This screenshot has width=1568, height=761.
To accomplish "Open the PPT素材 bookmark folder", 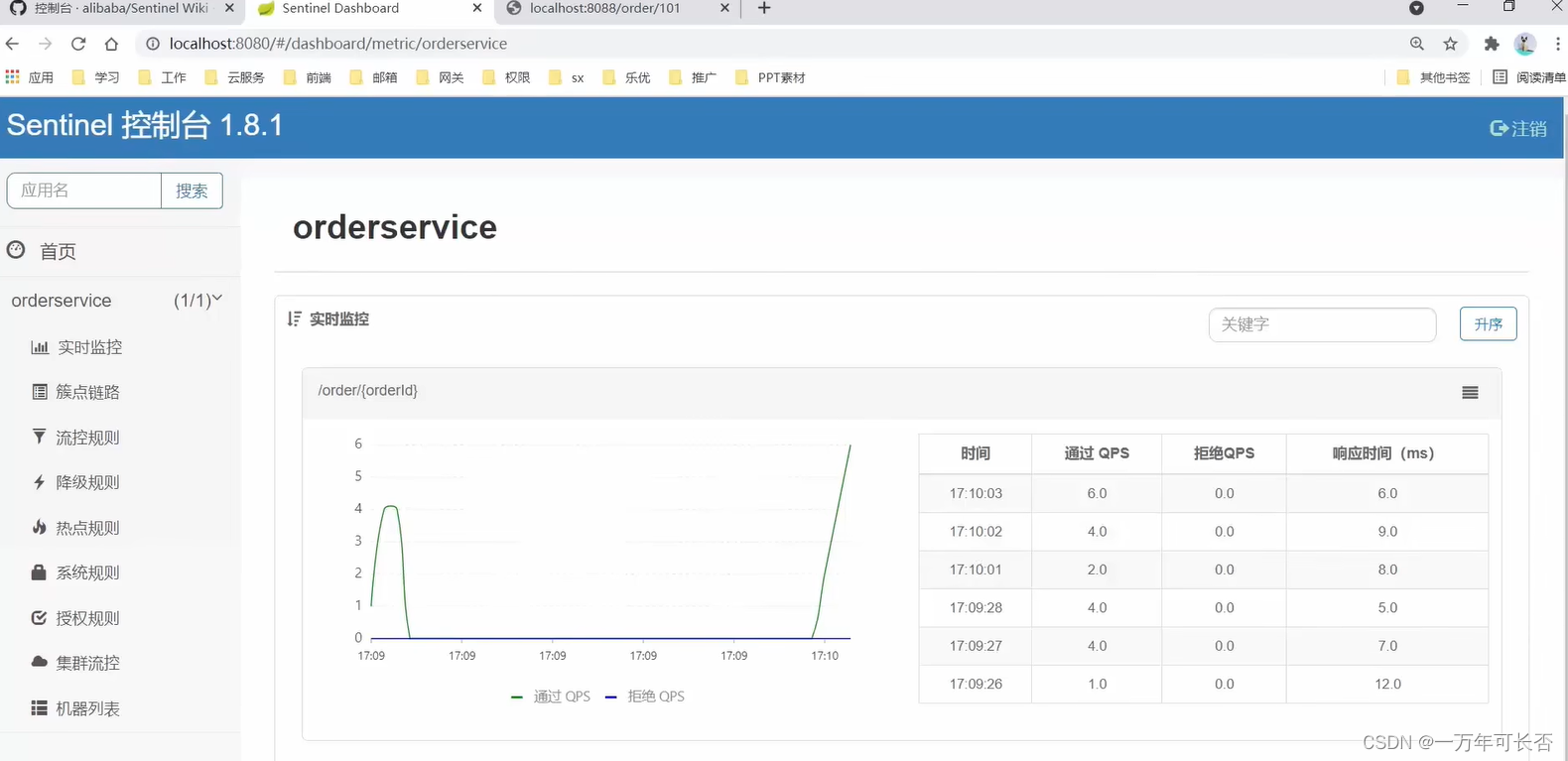I will pos(770,77).
